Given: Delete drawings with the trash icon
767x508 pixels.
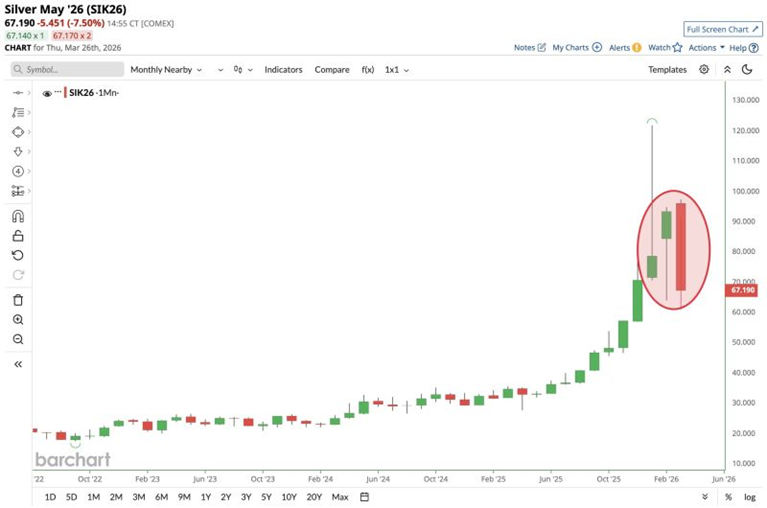Looking at the screenshot, I should coord(18,300).
